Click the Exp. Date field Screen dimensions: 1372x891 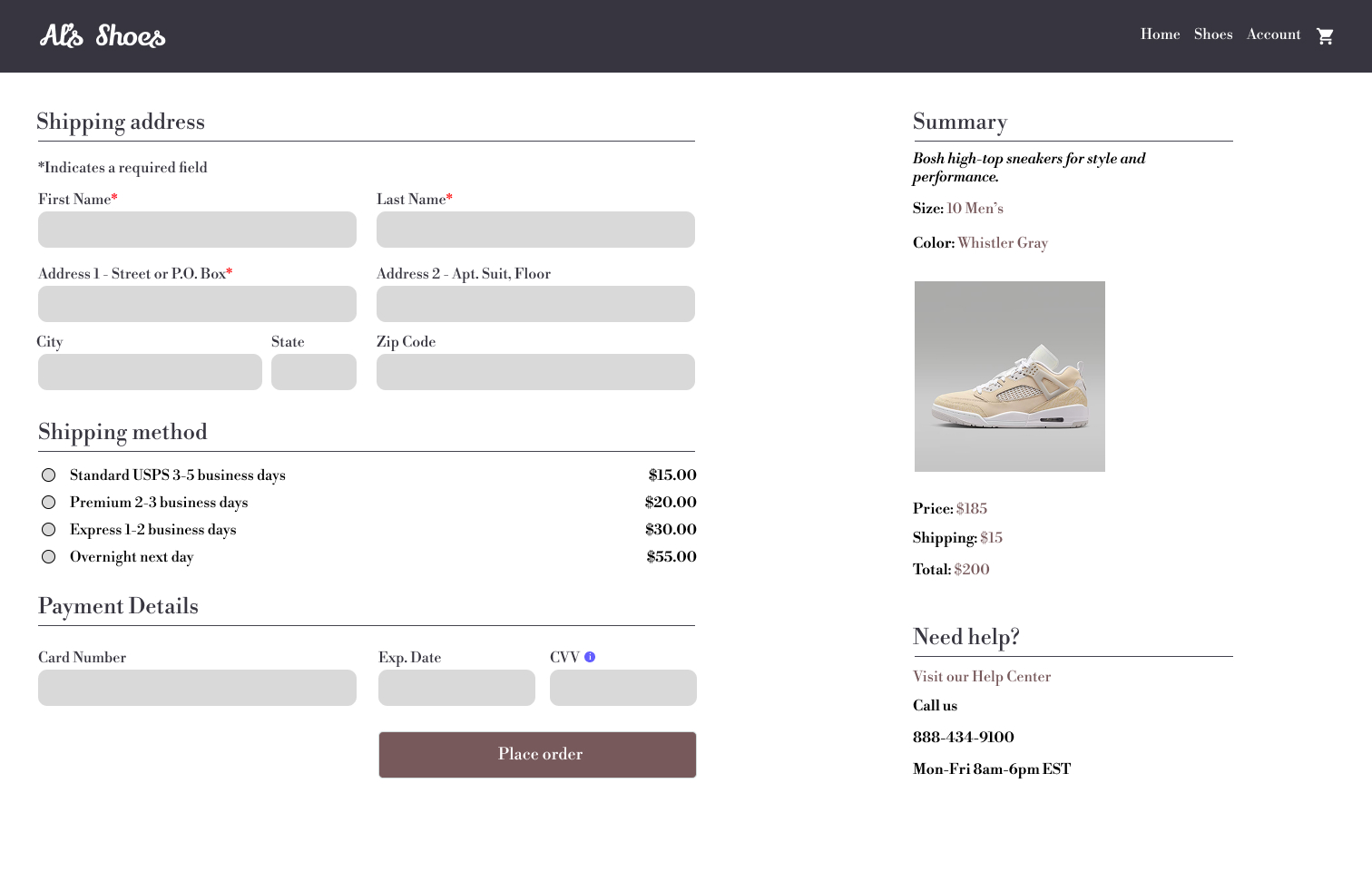pos(456,687)
